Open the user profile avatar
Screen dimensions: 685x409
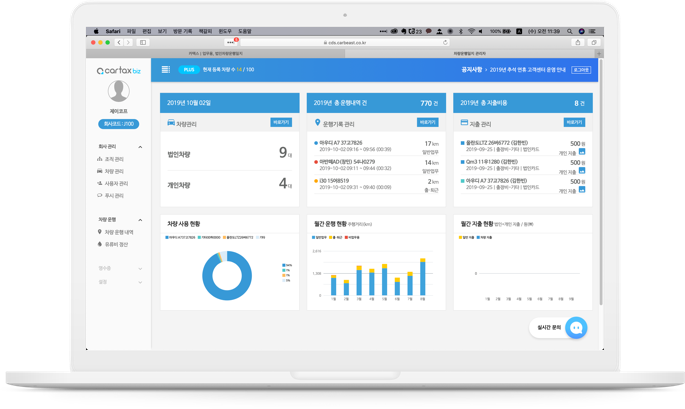coord(118,91)
